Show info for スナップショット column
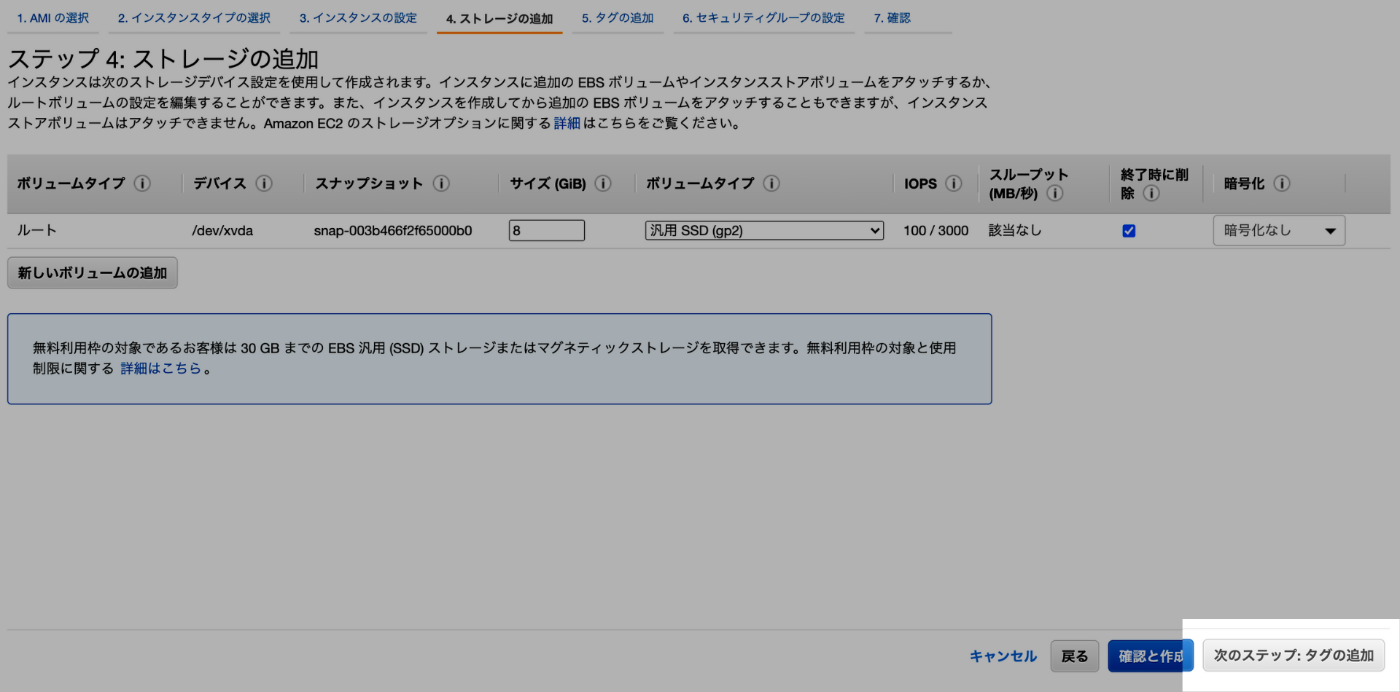1400x692 pixels. [x=441, y=184]
